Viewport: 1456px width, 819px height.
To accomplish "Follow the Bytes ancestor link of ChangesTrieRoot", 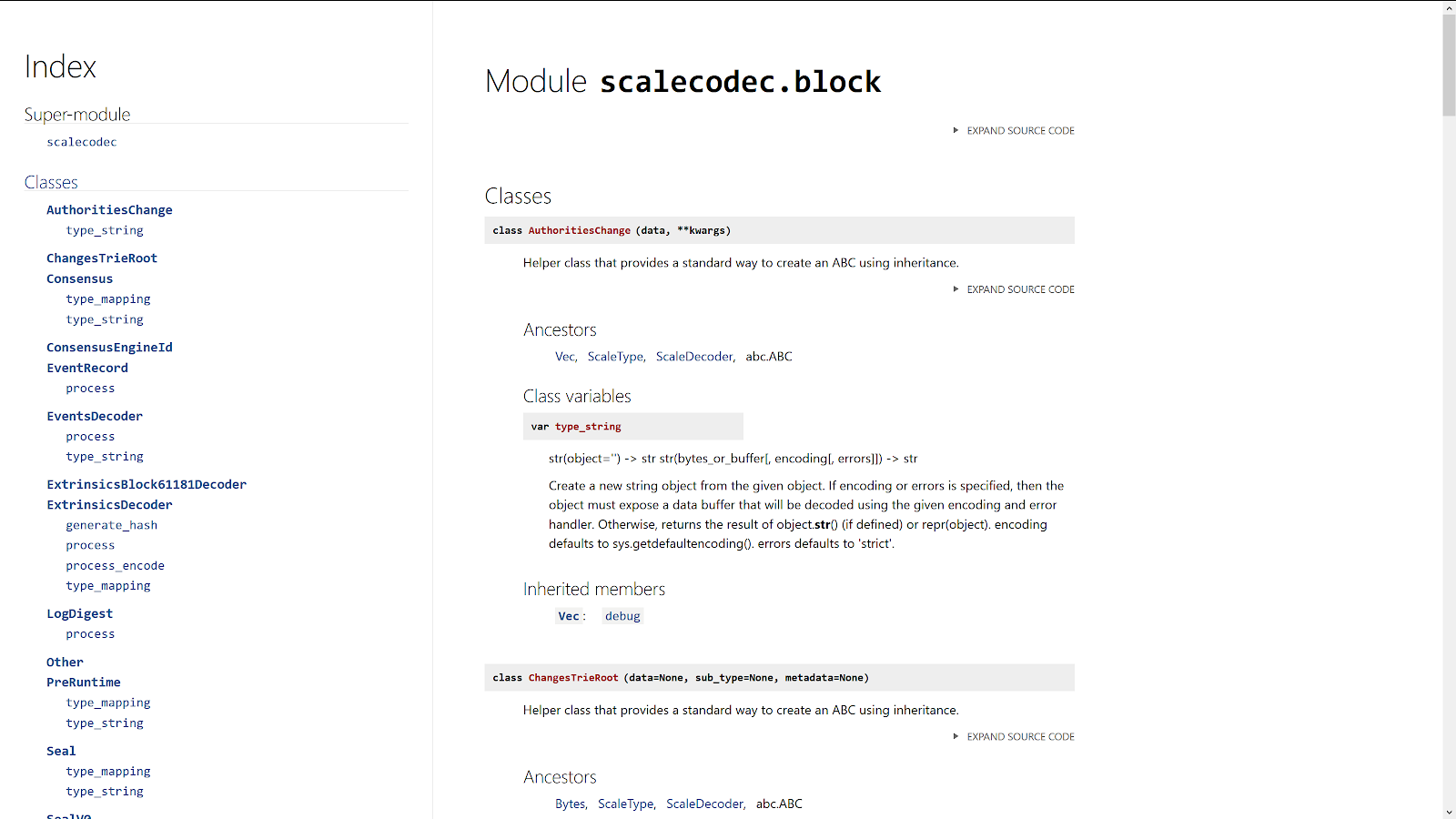I will tap(571, 804).
